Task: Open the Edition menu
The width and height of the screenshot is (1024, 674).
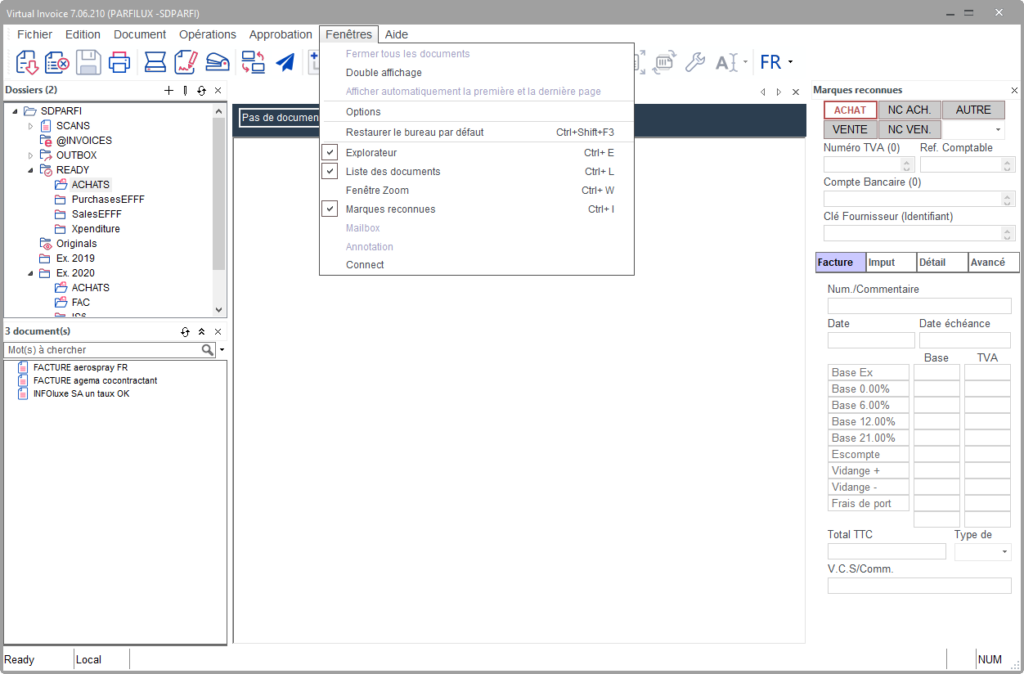Action: pyautogui.click(x=83, y=35)
